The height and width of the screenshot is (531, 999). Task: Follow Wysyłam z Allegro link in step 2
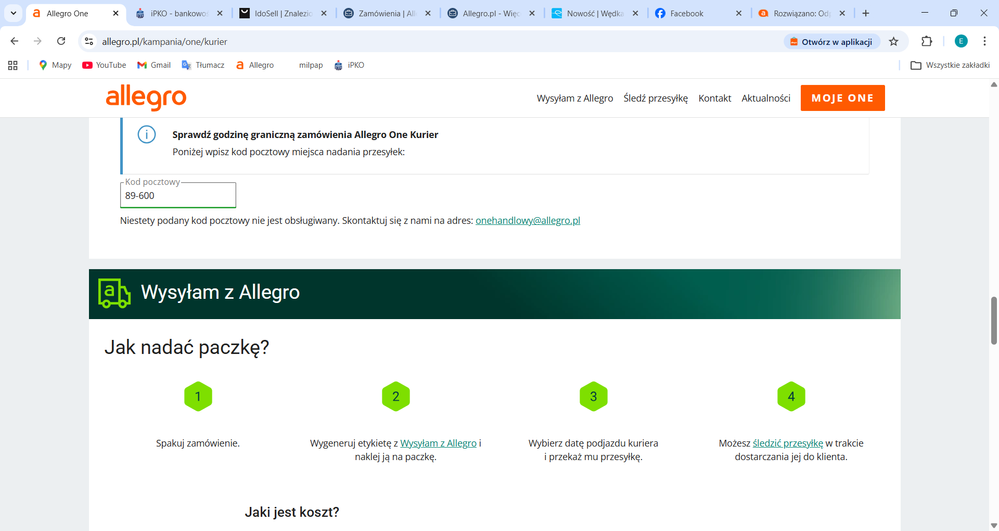438,443
